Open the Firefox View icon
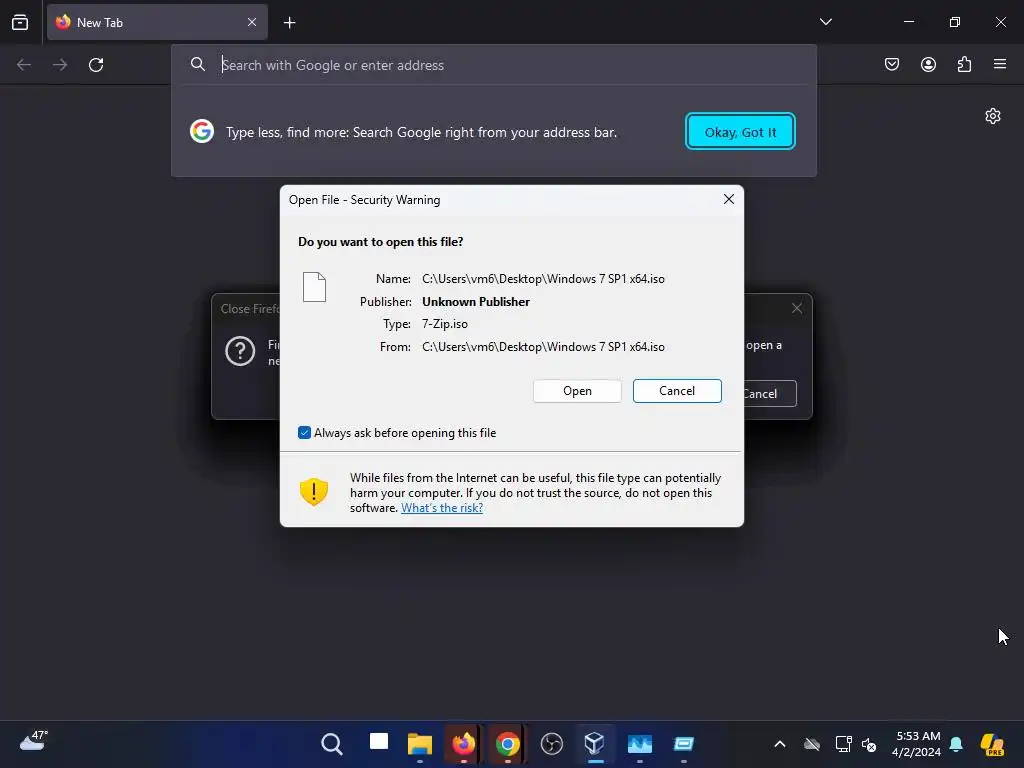Screen dimensions: 1024x768 pyautogui.click(x=20, y=22)
